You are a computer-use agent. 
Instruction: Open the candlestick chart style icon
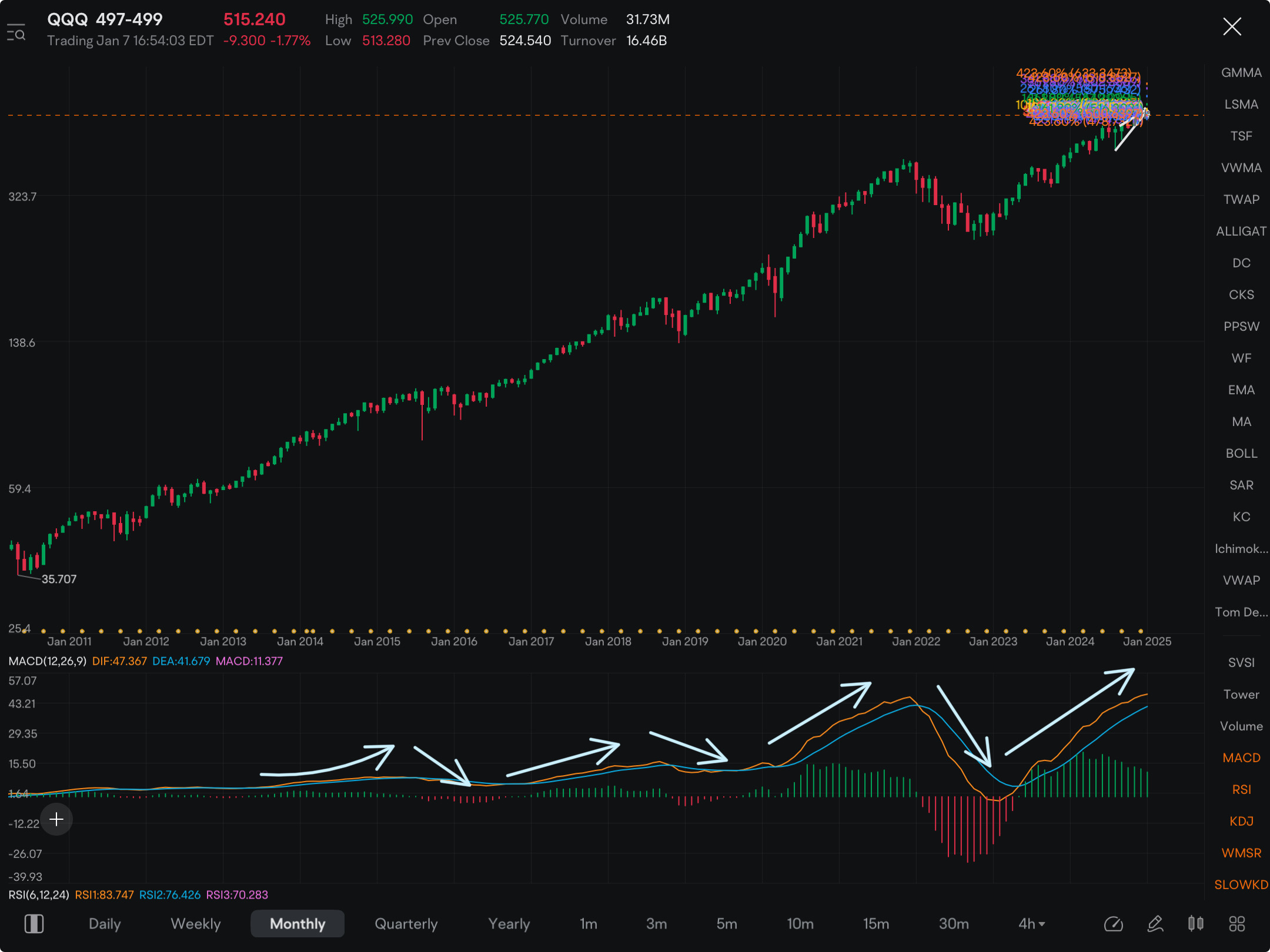[1195, 924]
